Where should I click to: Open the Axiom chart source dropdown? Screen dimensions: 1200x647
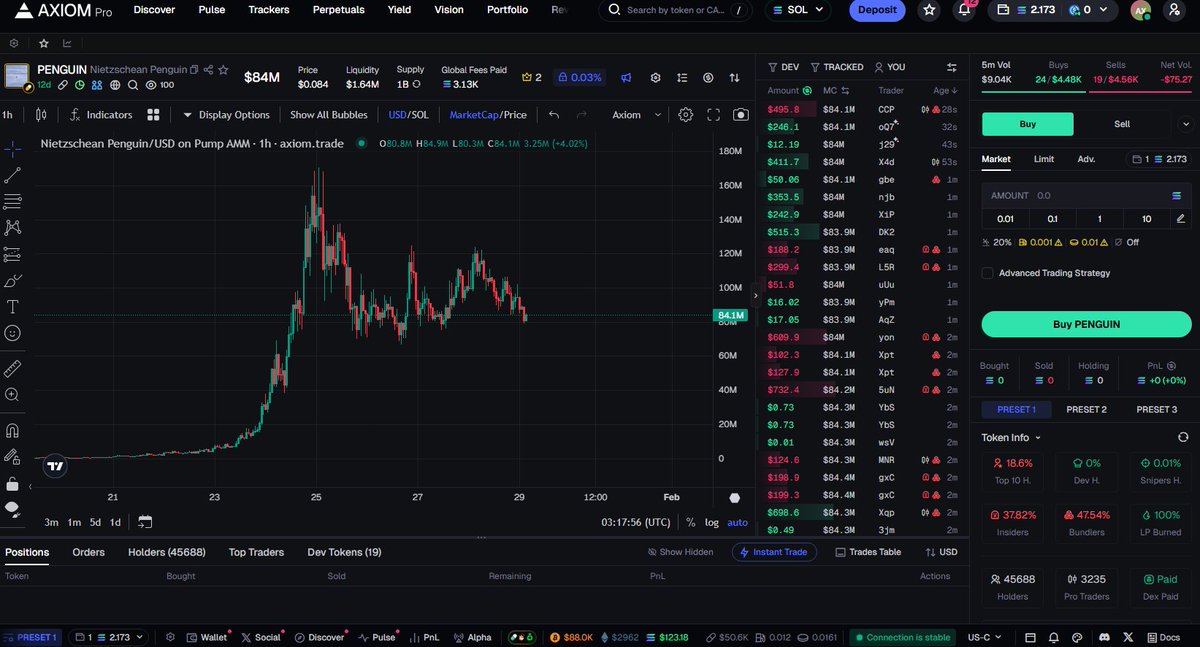[637, 115]
